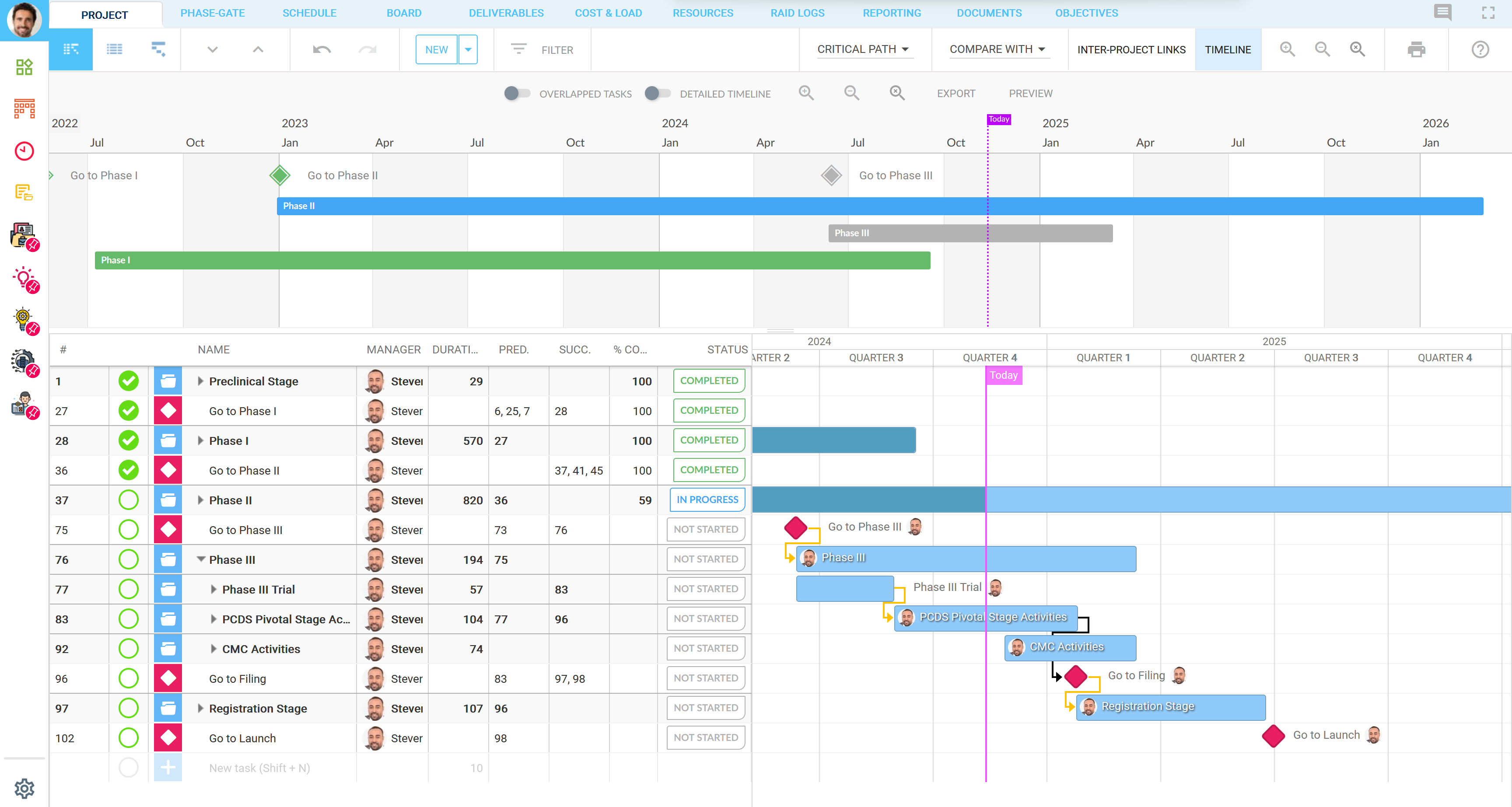Image resolution: width=1512 pixels, height=807 pixels.
Task: Click the Export link above the timeline
Action: coord(955,93)
